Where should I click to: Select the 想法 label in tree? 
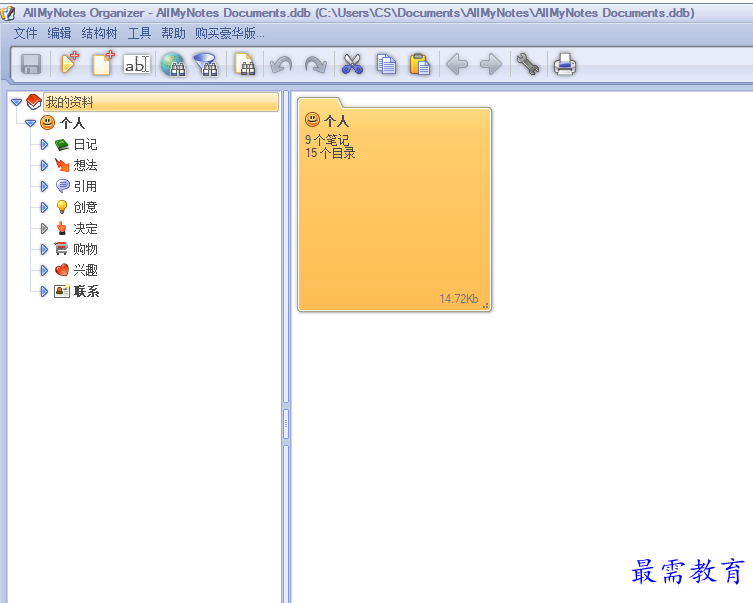pyautogui.click(x=85, y=165)
